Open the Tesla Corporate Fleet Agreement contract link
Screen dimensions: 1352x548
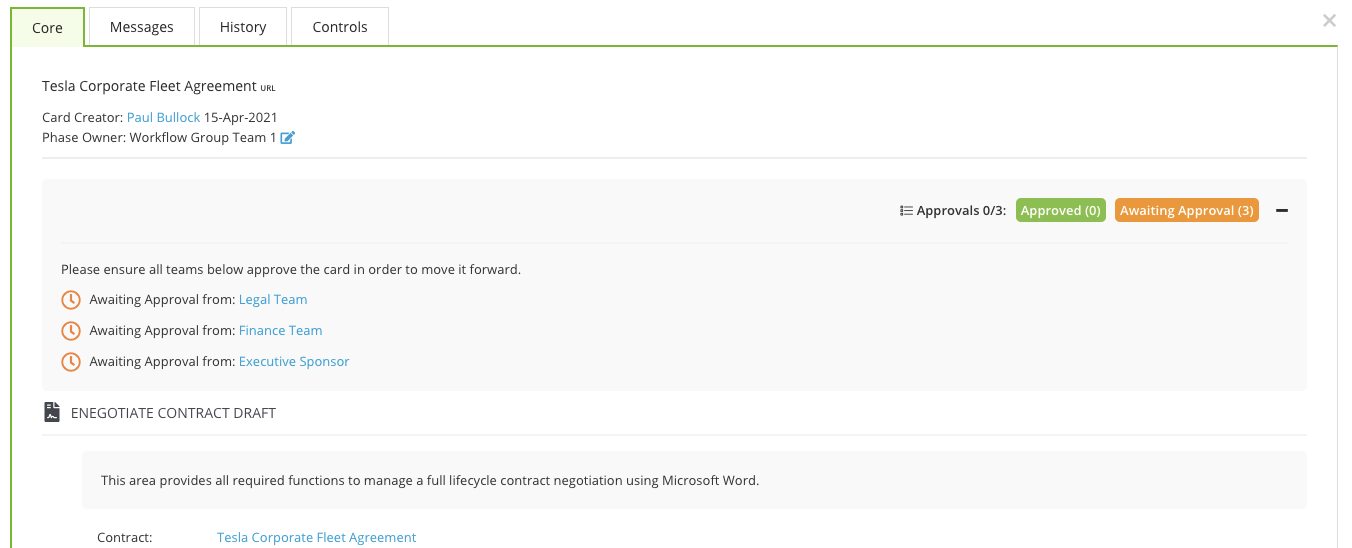pos(316,538)
